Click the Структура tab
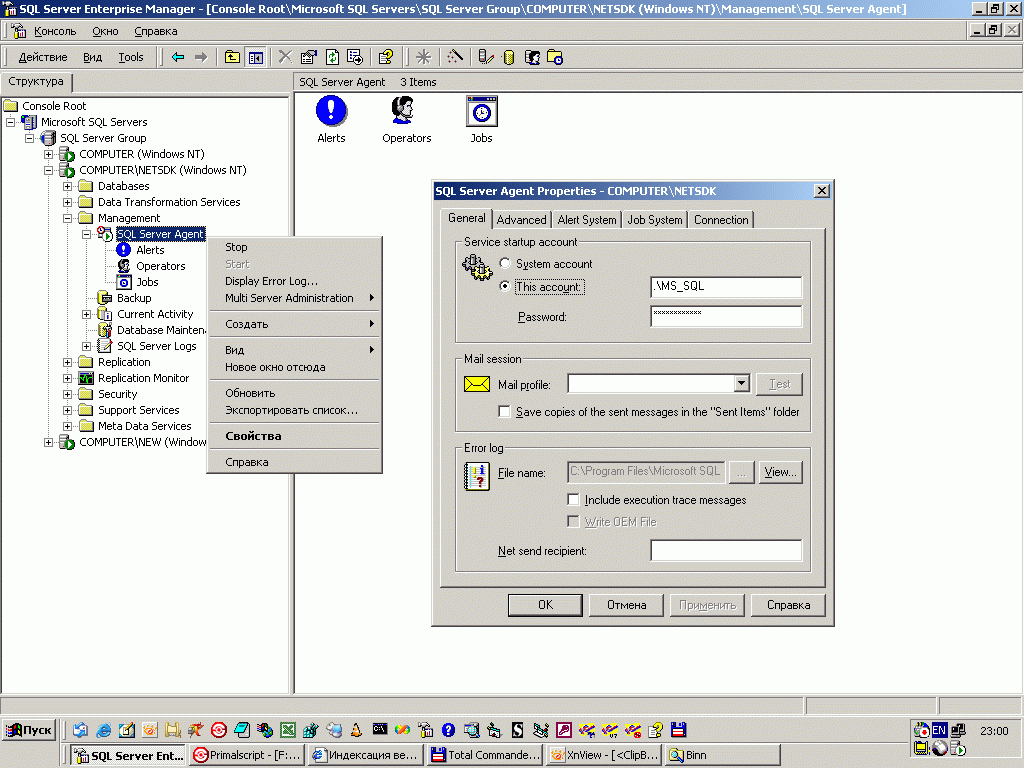This screenshot has width=1024, height=768. coord(36,82)
